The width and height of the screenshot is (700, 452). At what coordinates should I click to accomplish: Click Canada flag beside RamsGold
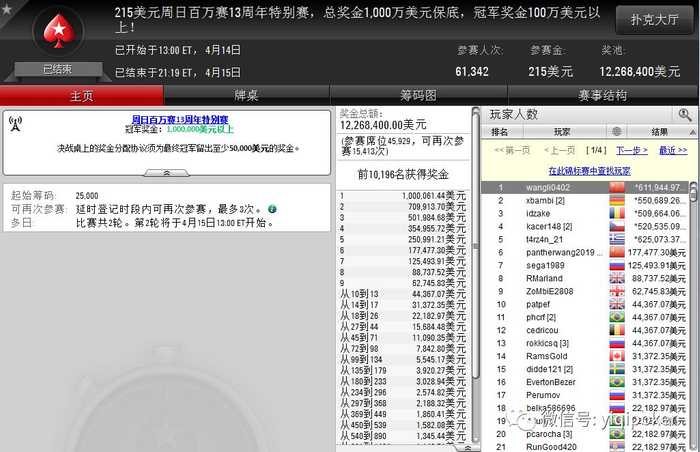point(617,356)
